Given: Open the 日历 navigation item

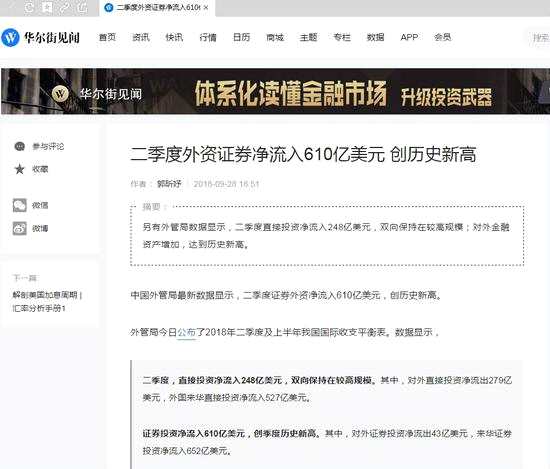Looking at the screenshot, I should click(x=242, y=37).
